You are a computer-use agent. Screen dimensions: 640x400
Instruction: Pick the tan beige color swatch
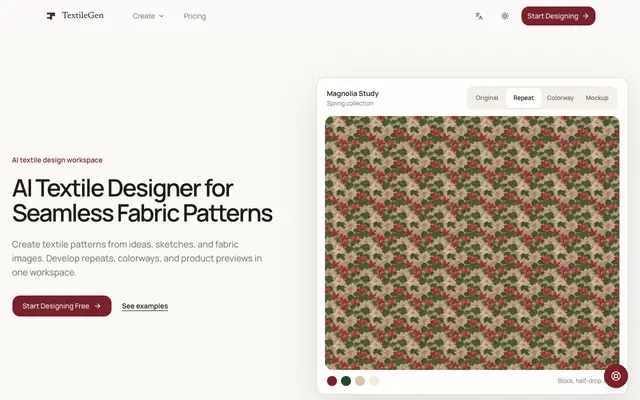(360, 381)
